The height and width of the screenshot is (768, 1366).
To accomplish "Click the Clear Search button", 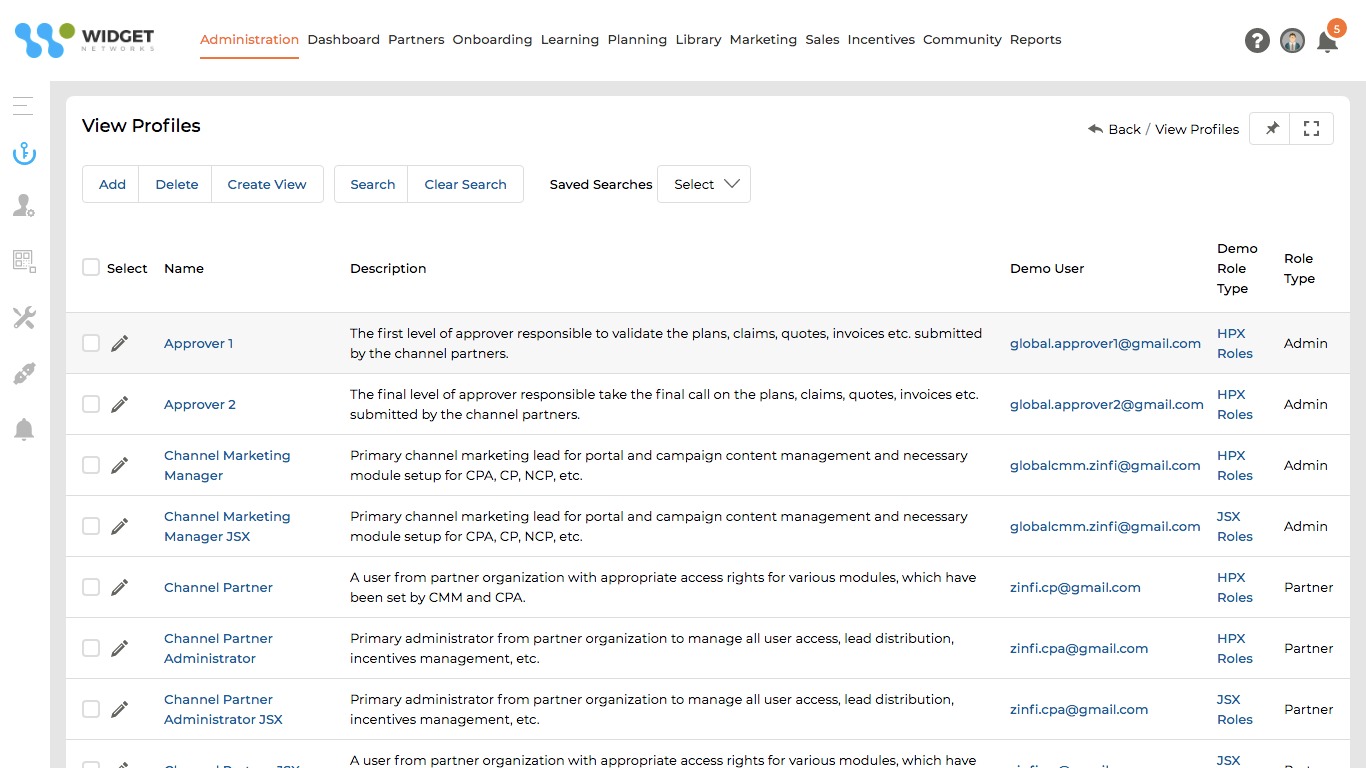I will point(465,184).
